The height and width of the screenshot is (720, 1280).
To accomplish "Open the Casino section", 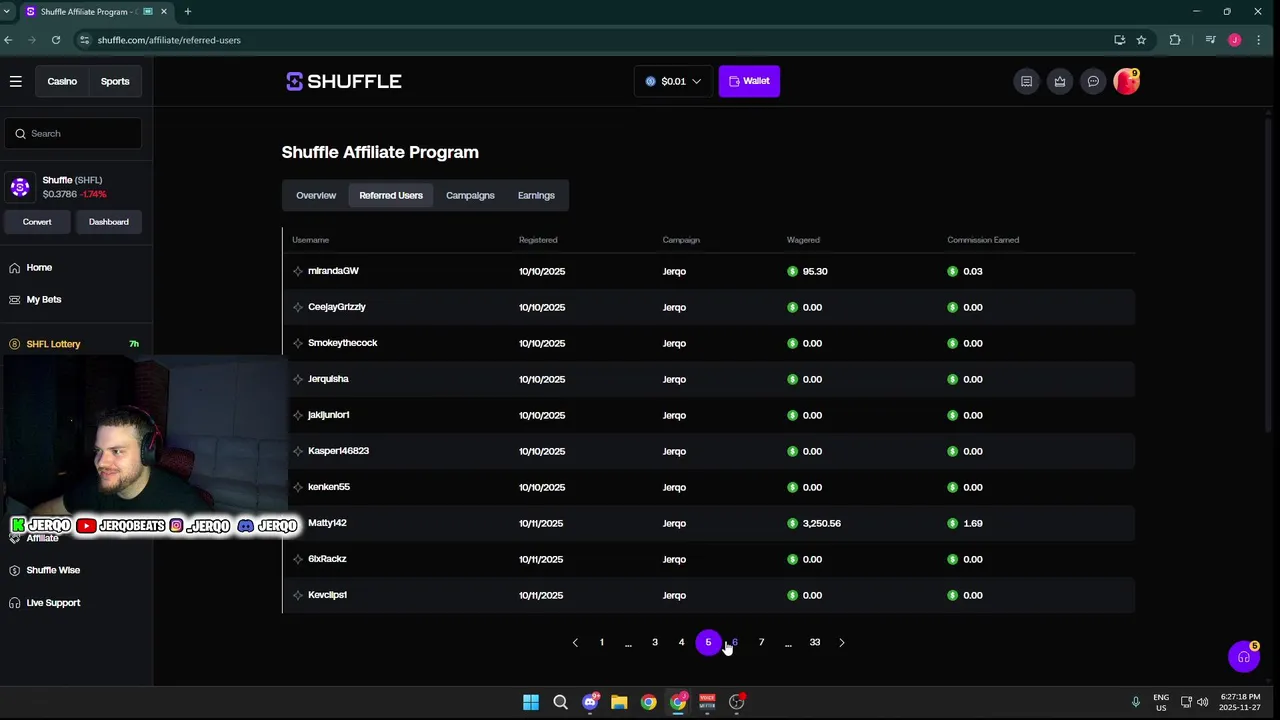I will [62, 81].
